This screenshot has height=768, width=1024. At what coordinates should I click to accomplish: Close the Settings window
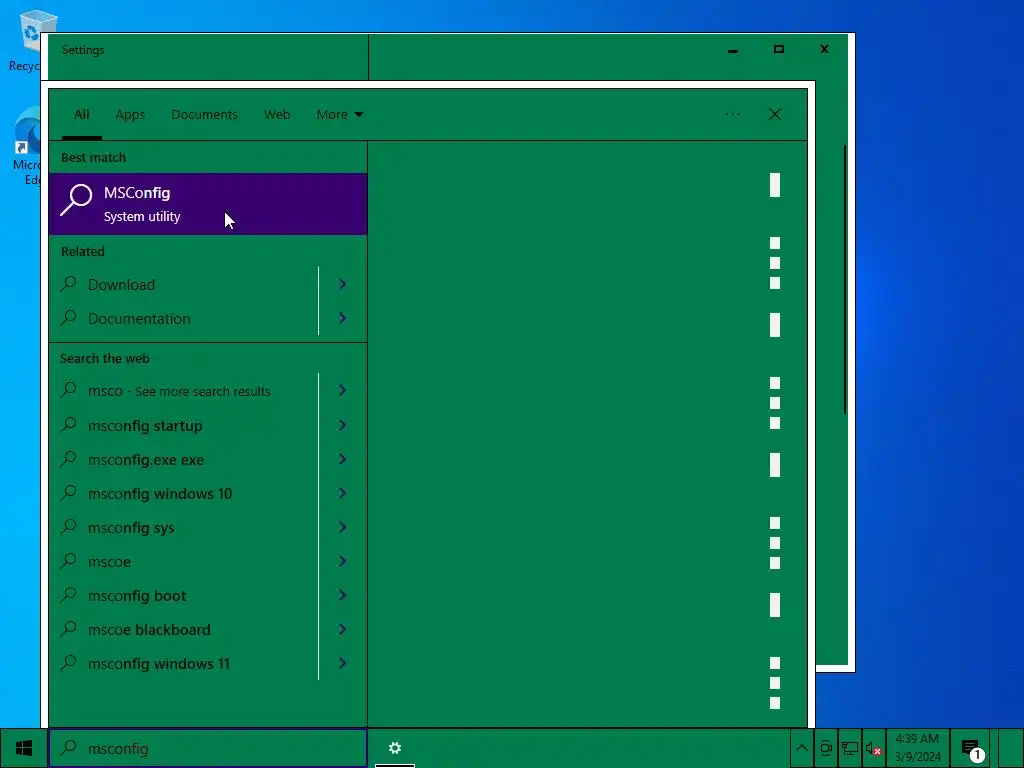tap(824, 50)
